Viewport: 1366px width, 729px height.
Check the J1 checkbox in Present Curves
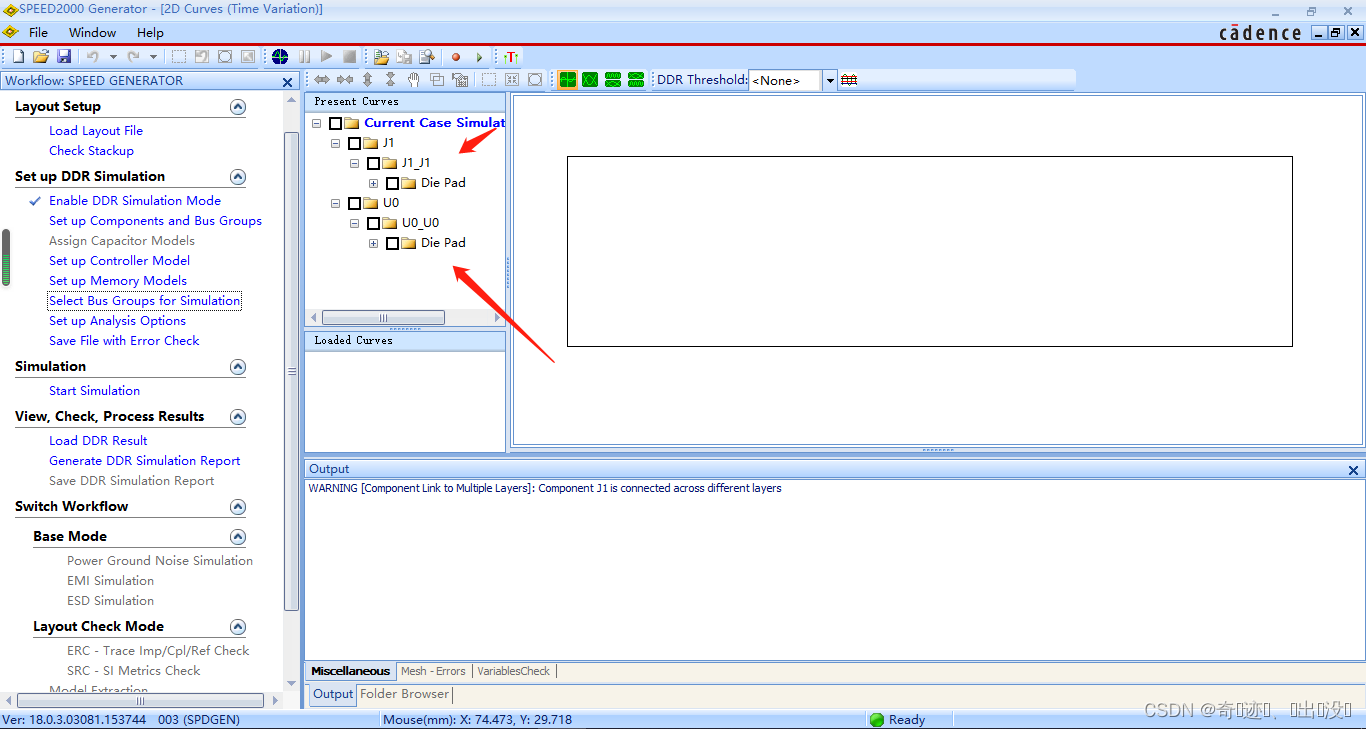(x=354, y=143)
